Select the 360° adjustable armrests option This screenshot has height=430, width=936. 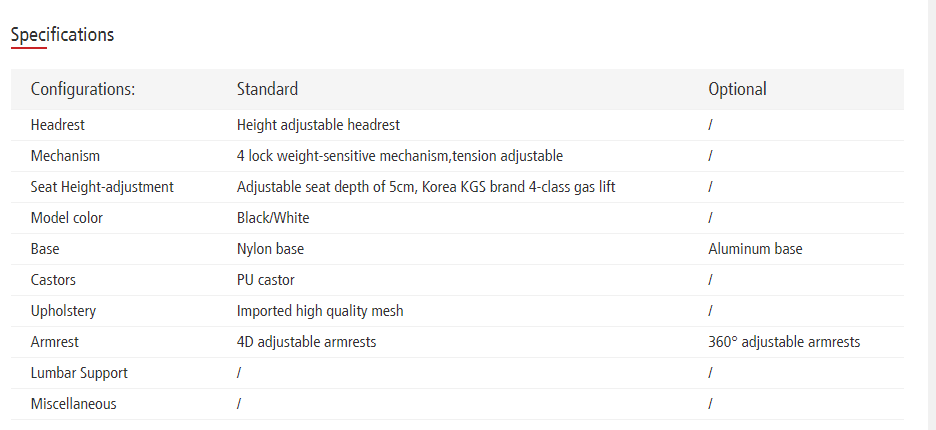point(784,342)
